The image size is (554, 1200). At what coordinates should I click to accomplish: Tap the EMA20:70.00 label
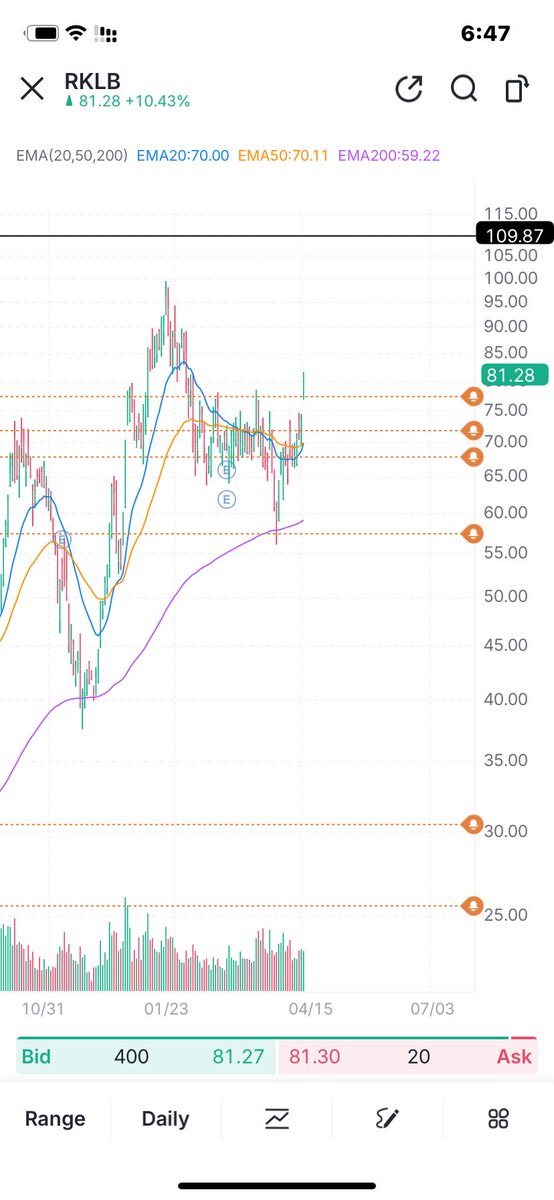pyautogui.click(x=183, y=156)
